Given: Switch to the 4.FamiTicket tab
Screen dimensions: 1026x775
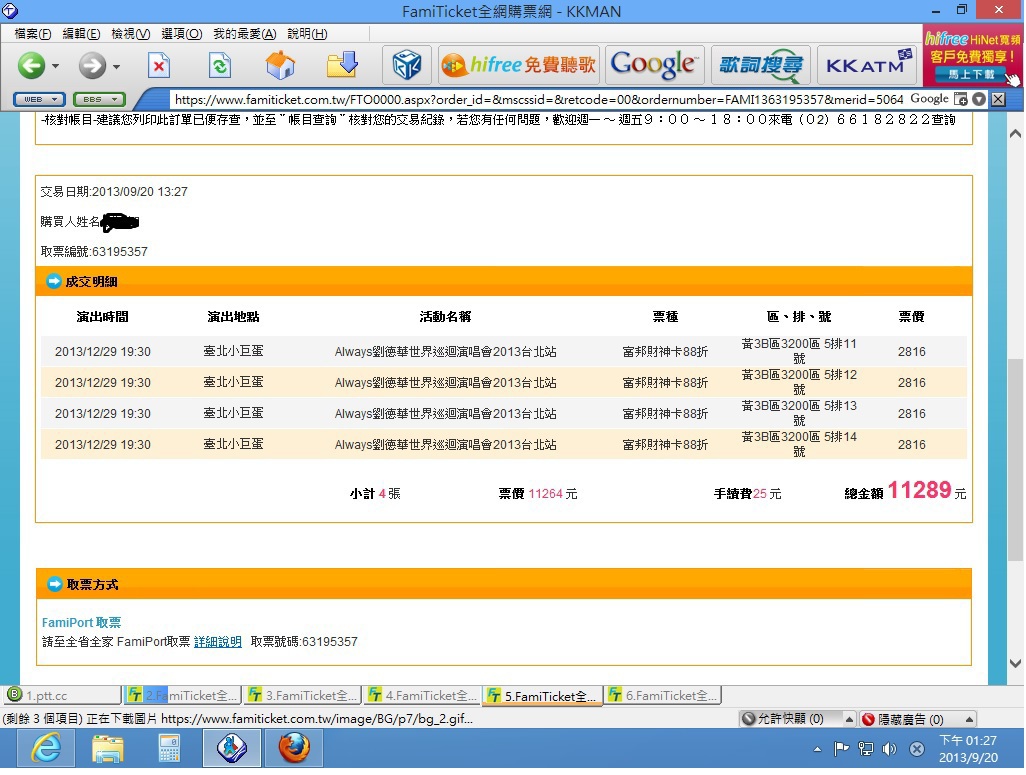Looking at the screenshot, I should (422, 695).
